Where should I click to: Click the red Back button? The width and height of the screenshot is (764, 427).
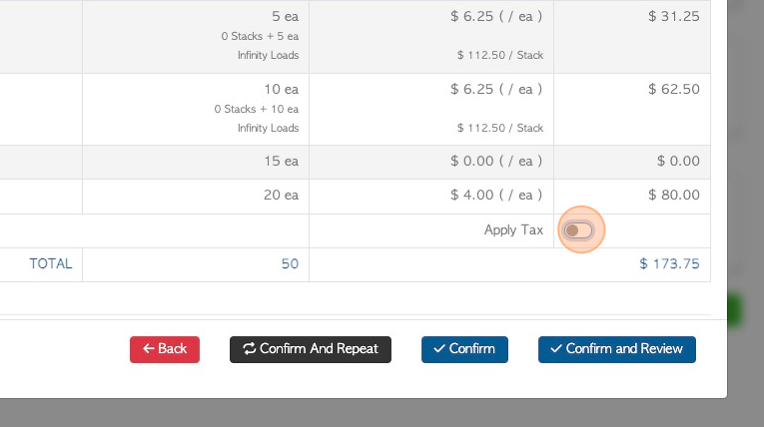165,349
